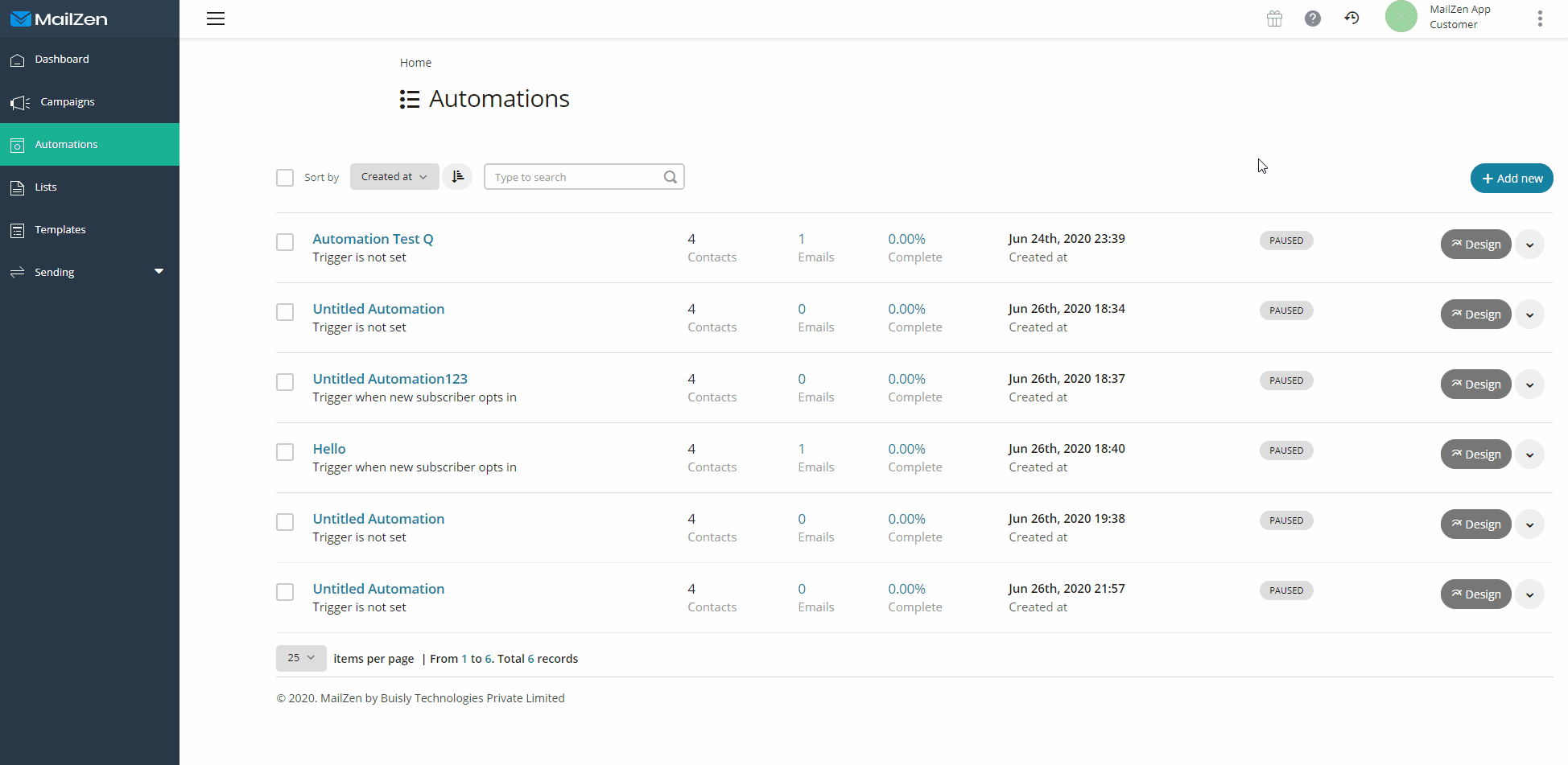Select the Campaigns sidebar icon
The height and width of the screenshot is (765, 1568).
click(19, 102)
